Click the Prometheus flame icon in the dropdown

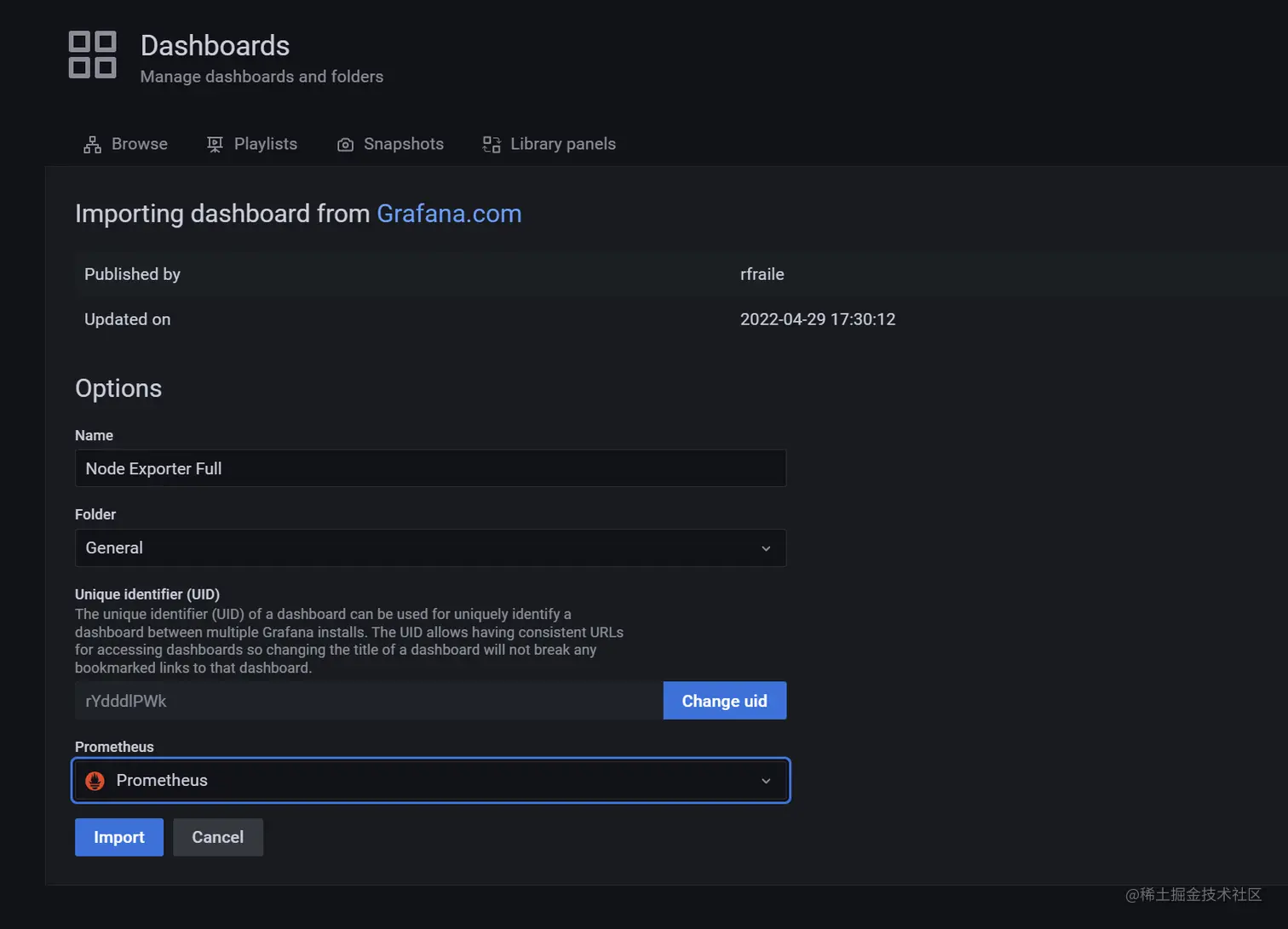click(x=95, y=781)
